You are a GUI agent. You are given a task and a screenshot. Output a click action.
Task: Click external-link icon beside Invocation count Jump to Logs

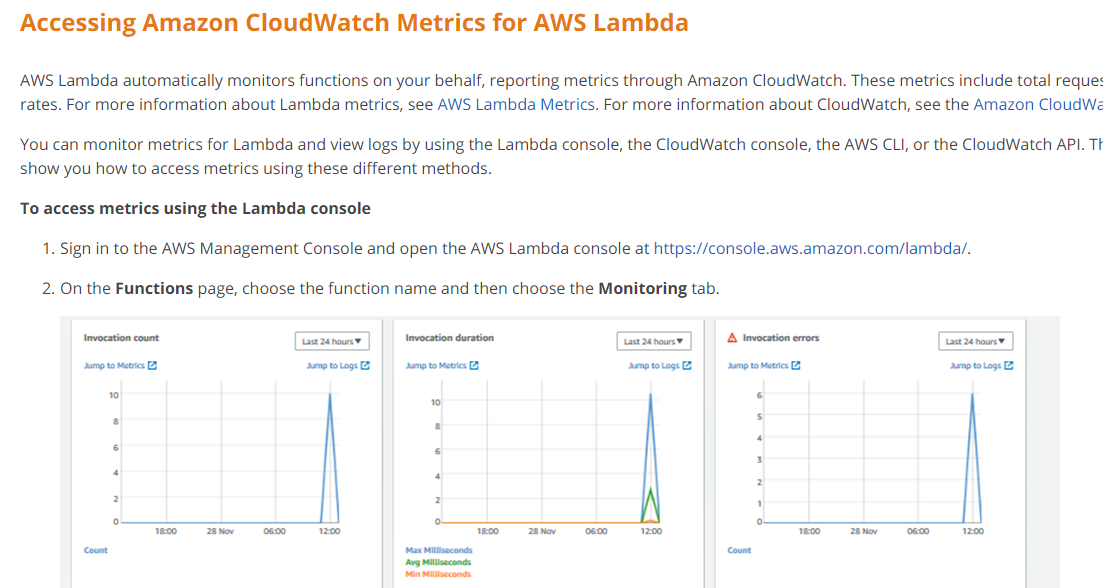pos(365,366)
